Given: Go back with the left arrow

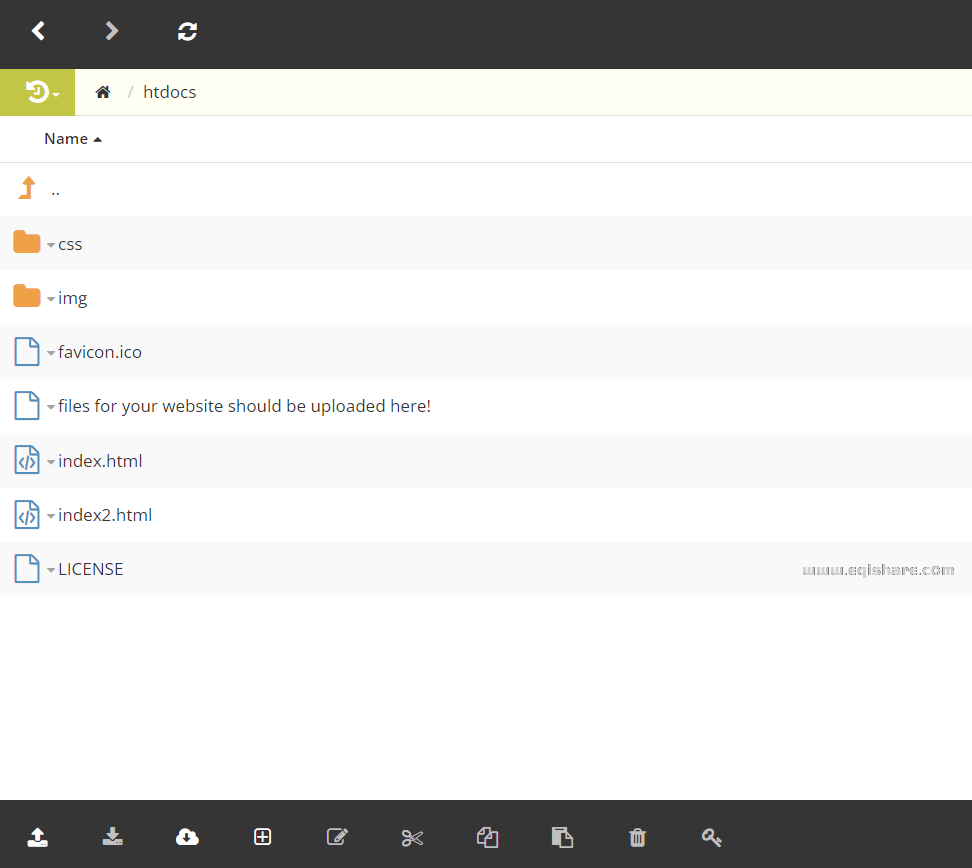Looking at the screenshot, I should [x=38, y=31].
